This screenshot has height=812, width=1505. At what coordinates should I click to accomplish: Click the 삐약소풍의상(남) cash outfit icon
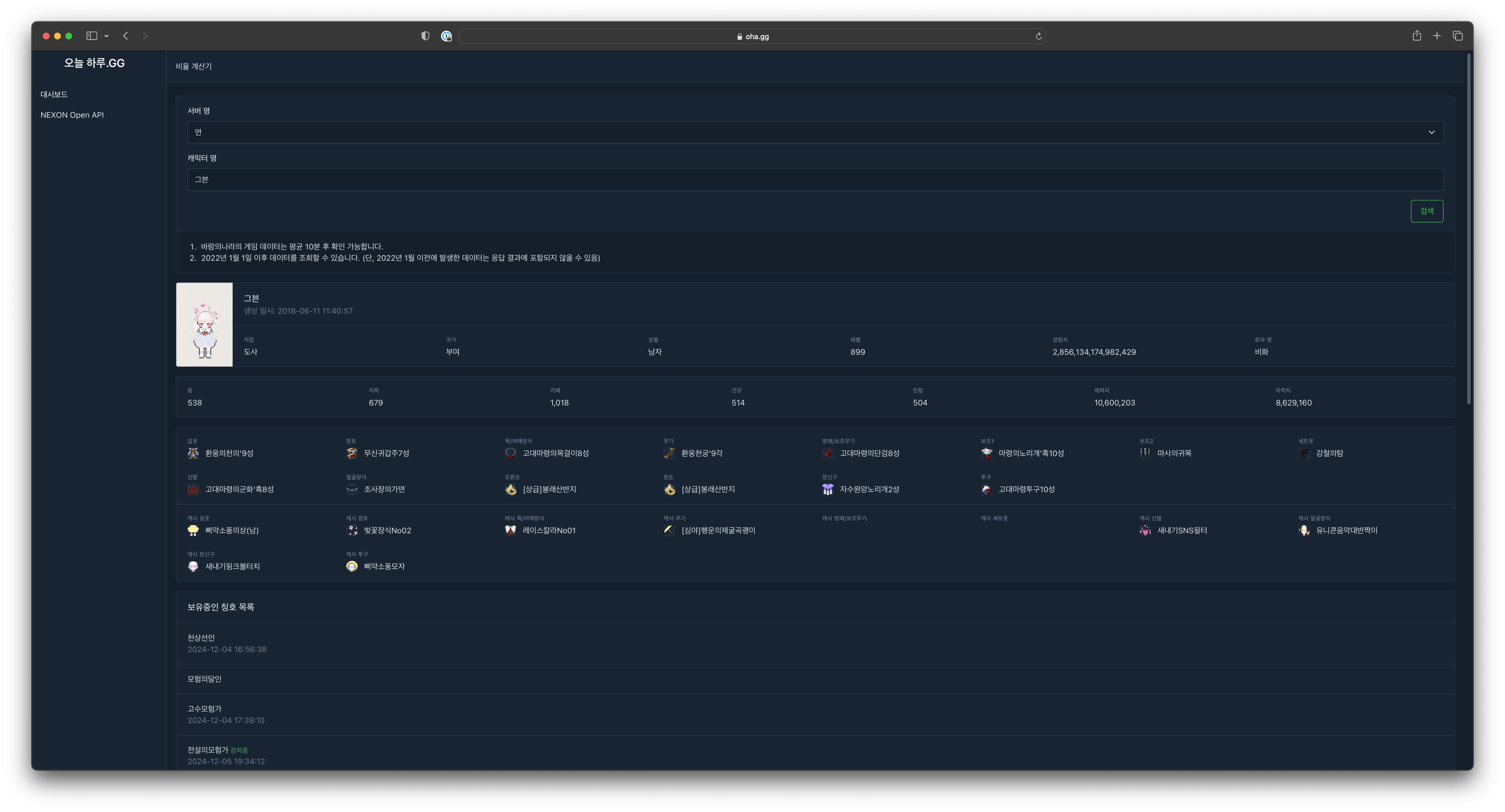193,530
